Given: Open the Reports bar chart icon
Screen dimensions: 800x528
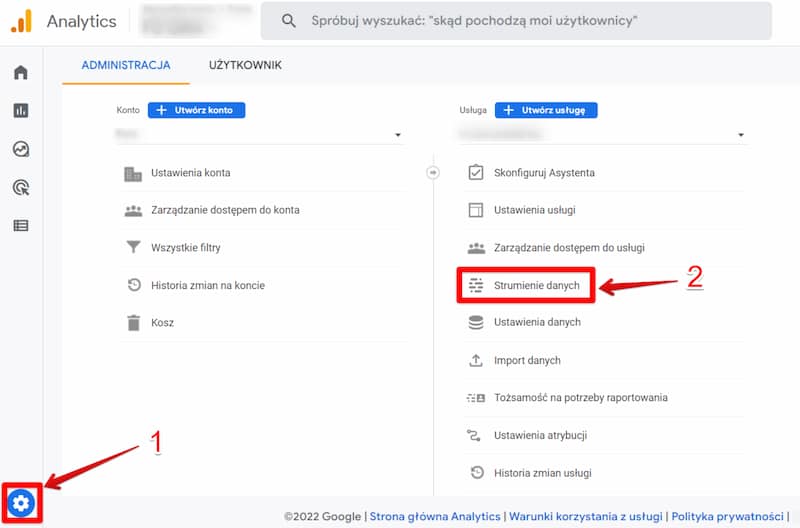Looking at the screenshot, I should point(21,110).
